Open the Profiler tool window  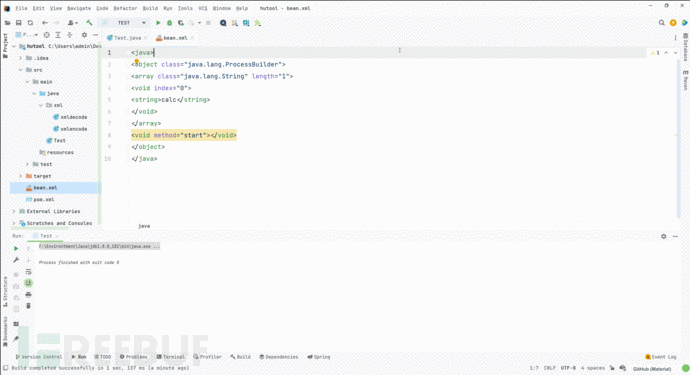click(x=207, y=357)
